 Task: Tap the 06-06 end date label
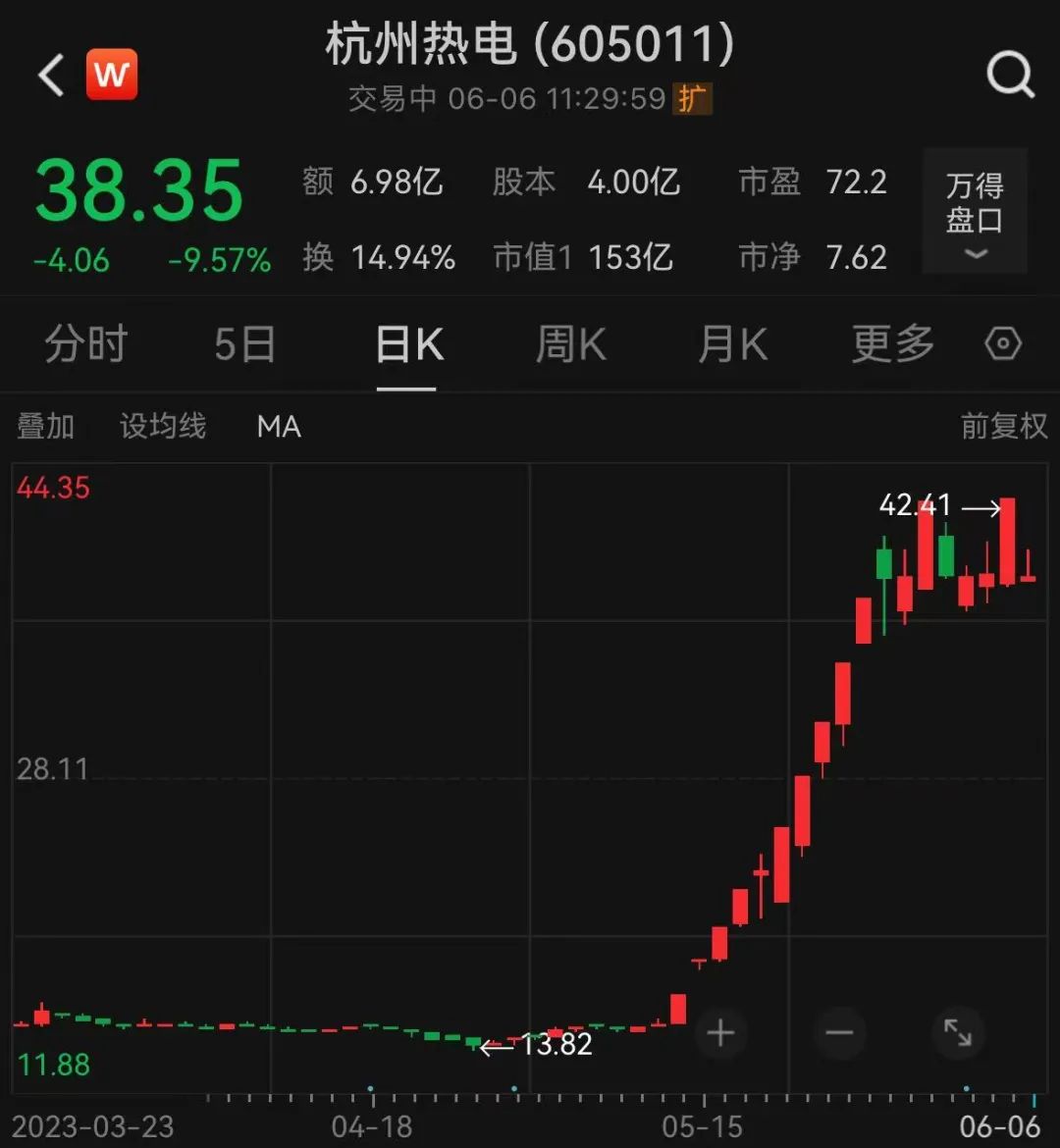click(1000, 1127)
